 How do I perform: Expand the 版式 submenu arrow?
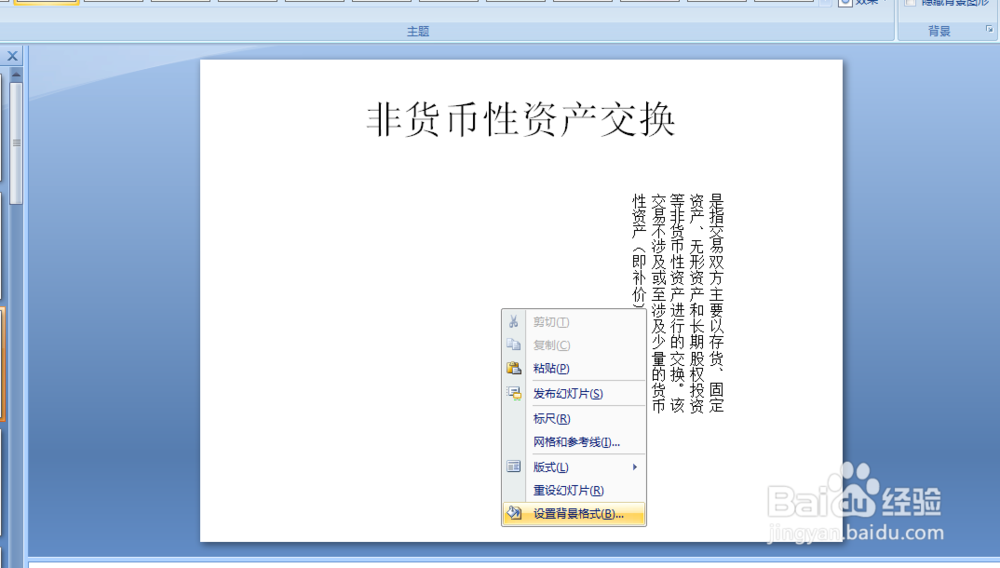click(635, 467)
